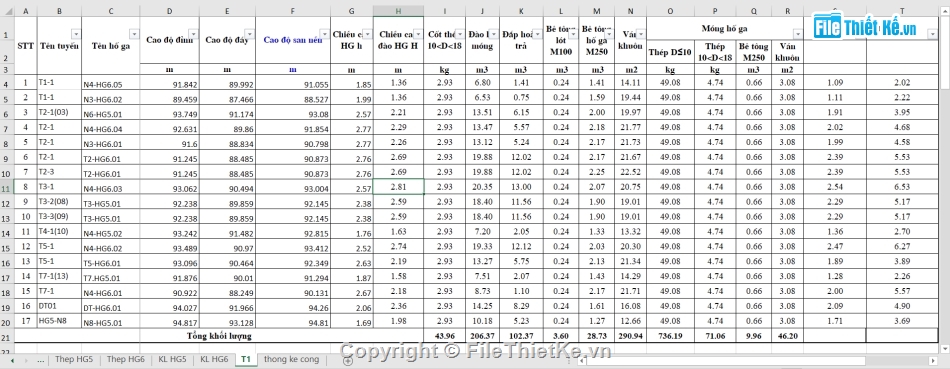Open the Ván khuôn column N filter dropdown
Viewport: 950px width, 369px height.
pyautogui.click(x=640, y=34)
